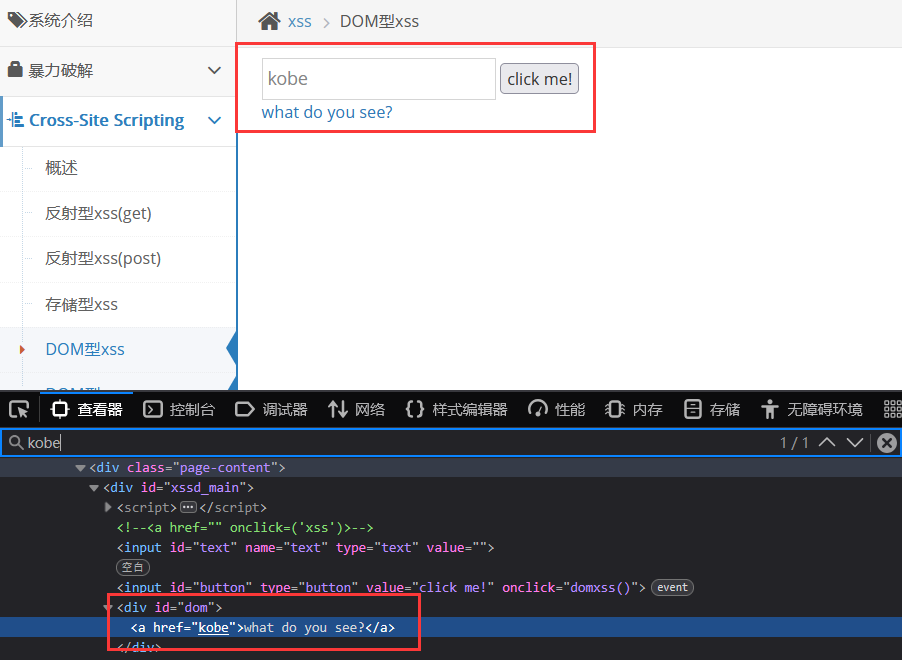Click the 1 / 1 search result count
Viewport: 902px width, 660px height.
[794, 442]
